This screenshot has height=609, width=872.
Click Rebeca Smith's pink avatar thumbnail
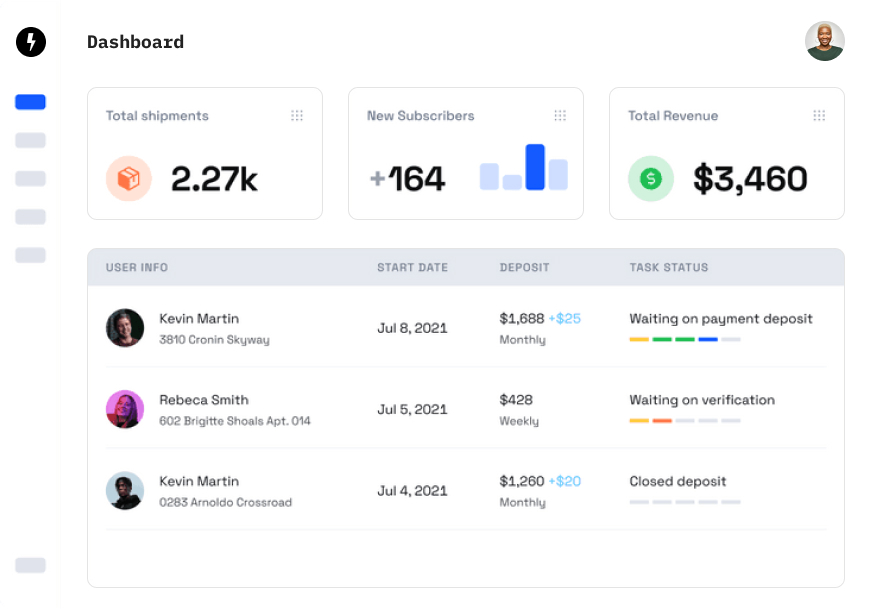[125, 409]
